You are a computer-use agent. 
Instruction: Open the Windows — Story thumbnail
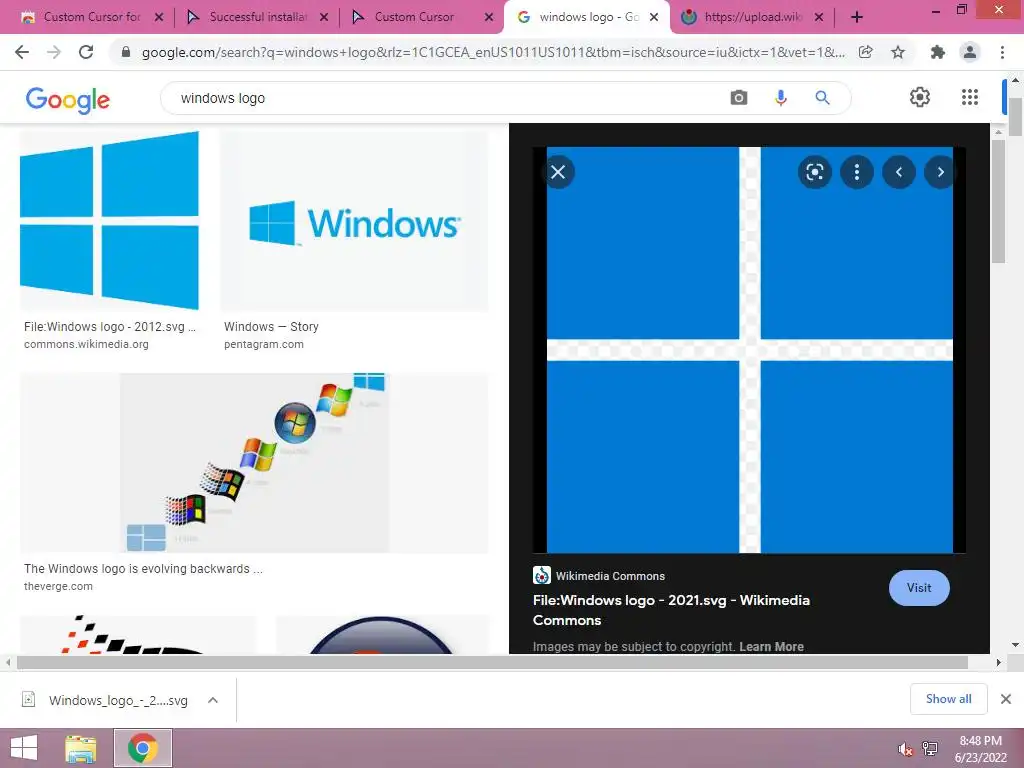[354, 220]
